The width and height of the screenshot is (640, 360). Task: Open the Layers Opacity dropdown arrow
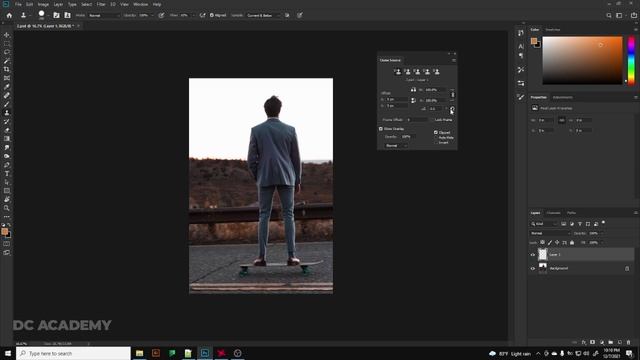[601, 233]
